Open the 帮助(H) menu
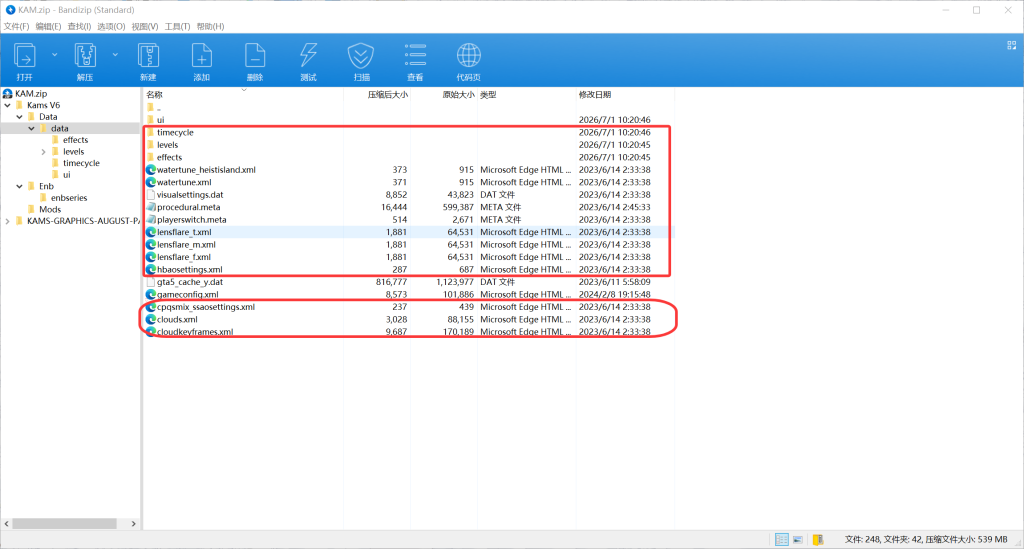The image size is (1024, 549). (x=210, y=26)
